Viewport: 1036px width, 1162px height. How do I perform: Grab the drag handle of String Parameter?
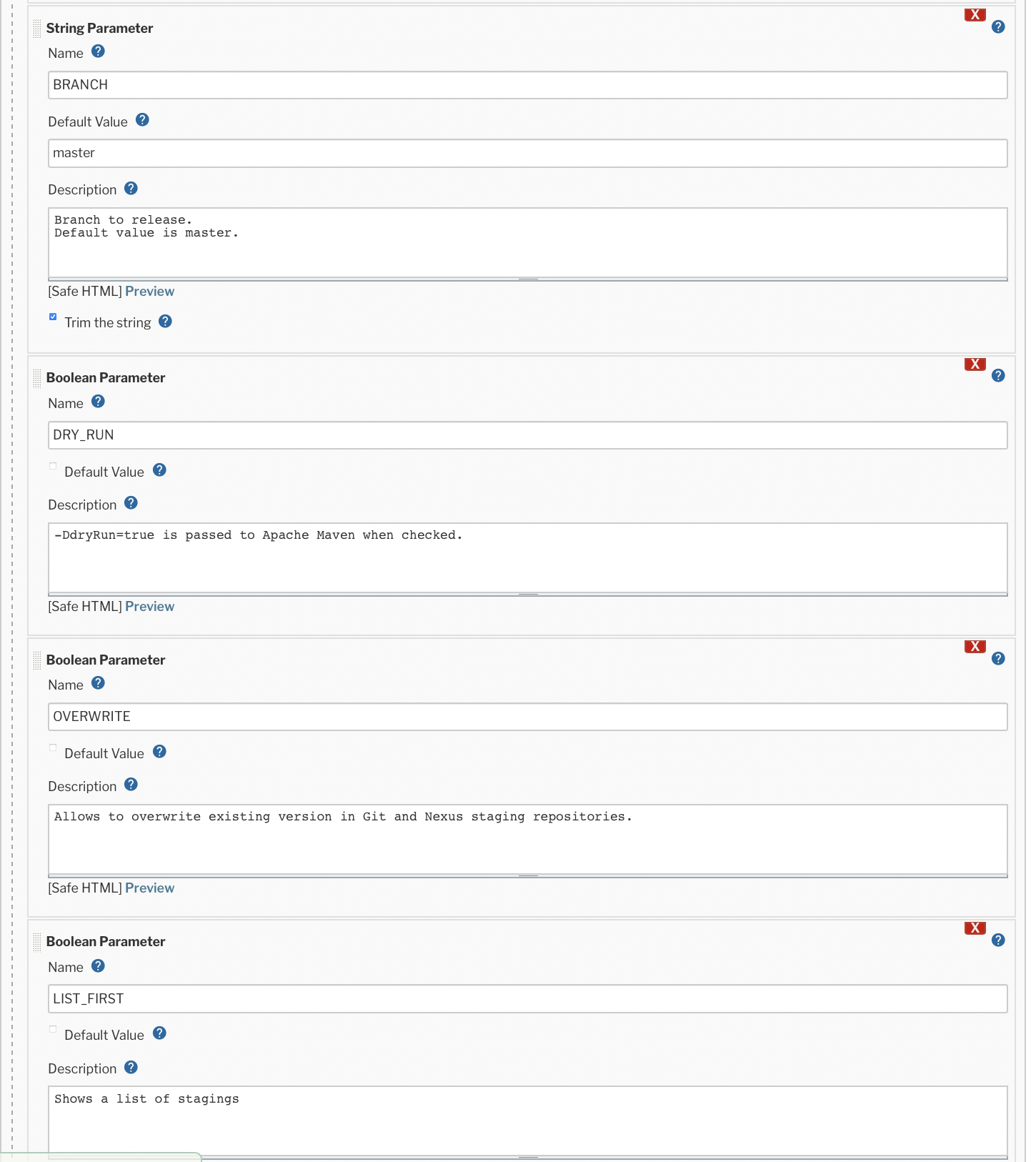coord(37,29)
